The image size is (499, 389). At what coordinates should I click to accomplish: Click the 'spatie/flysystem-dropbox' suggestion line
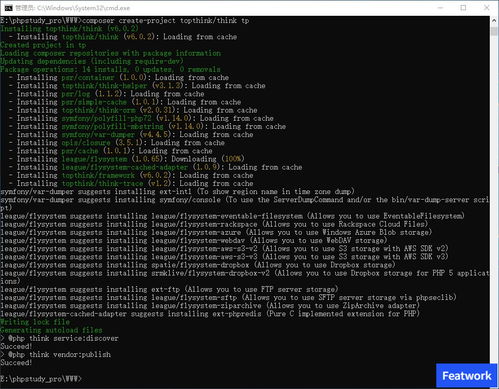coord(198,265)
